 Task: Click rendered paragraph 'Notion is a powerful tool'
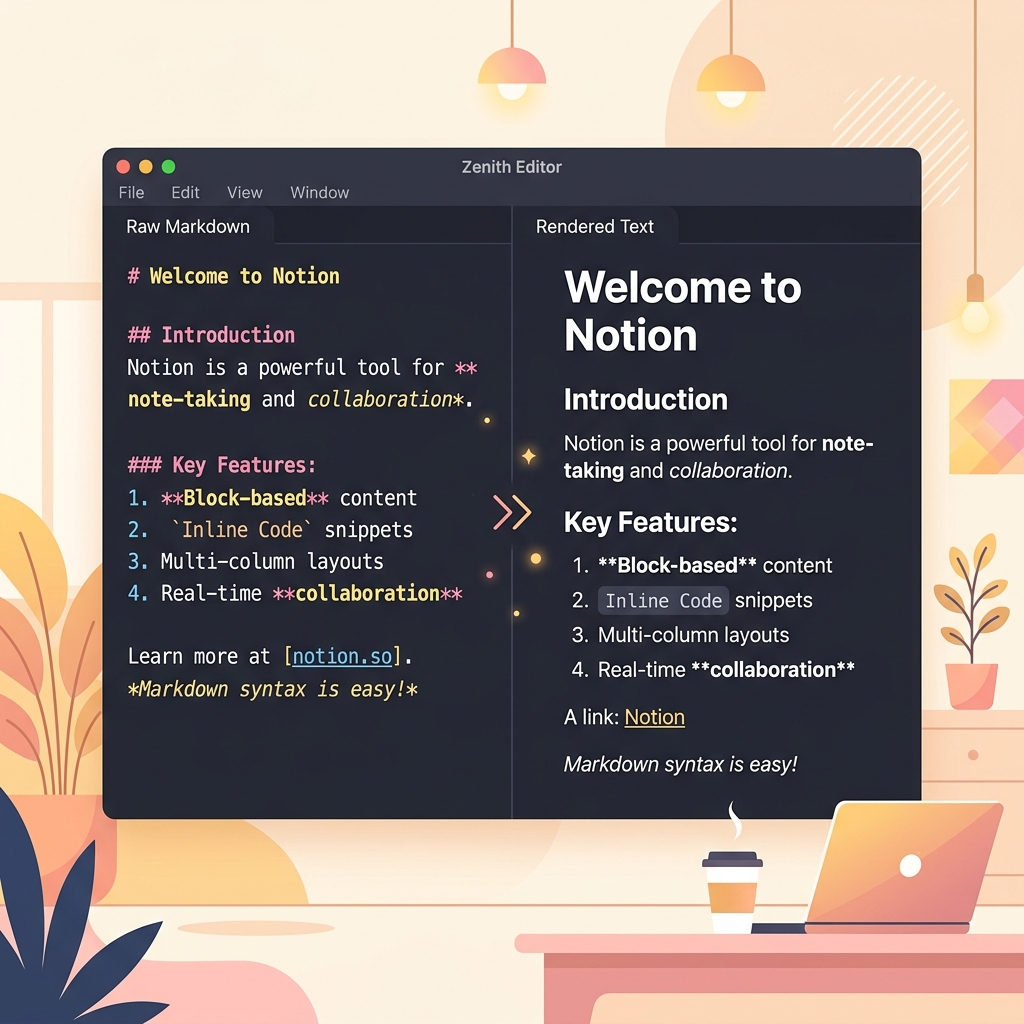pyautogui.click(x=718, y=456)
